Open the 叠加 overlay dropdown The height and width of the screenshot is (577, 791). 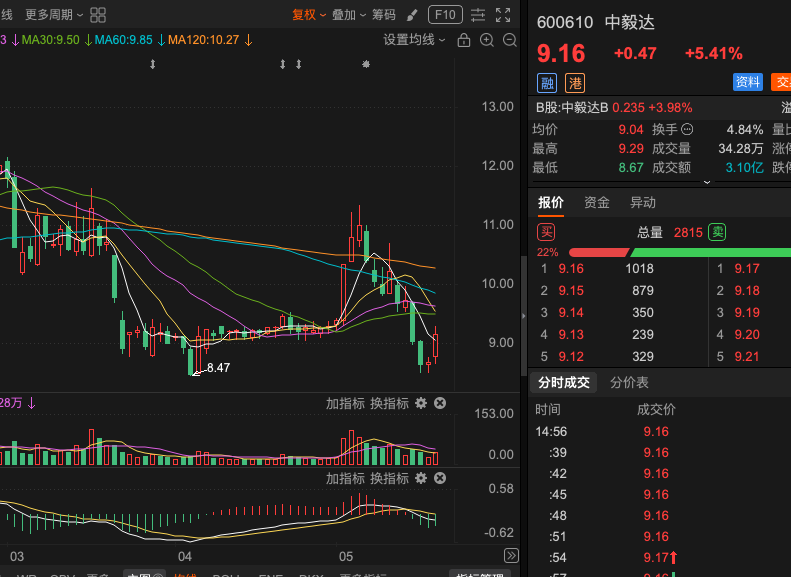(x=349, y=15)
